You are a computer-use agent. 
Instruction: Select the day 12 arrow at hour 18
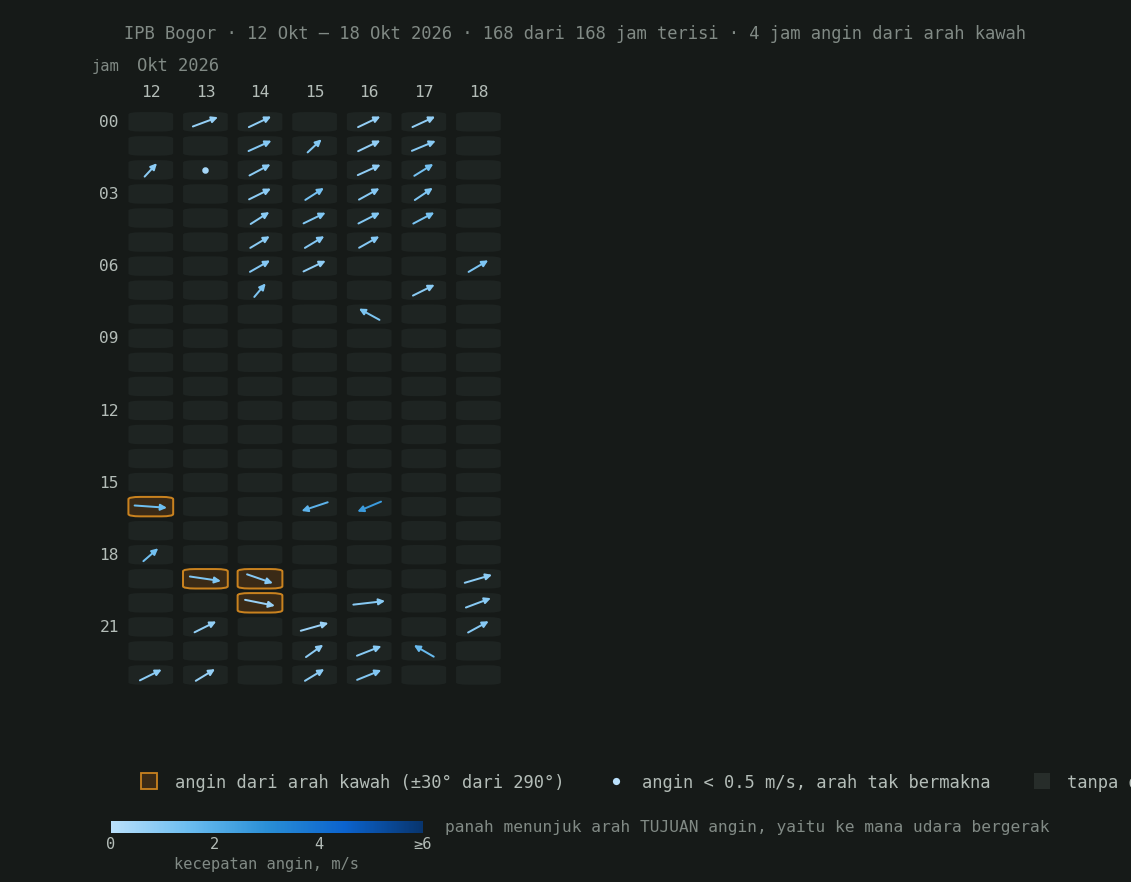click(x=151, y=555)
